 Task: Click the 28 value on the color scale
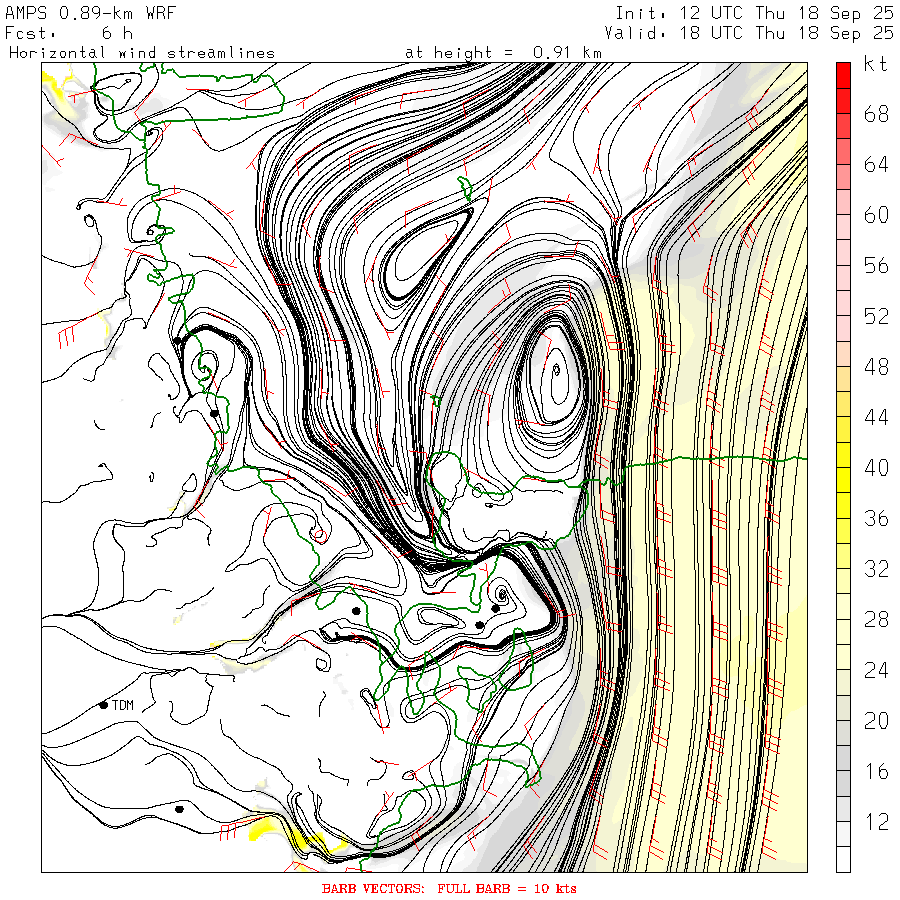click(876, 620)
